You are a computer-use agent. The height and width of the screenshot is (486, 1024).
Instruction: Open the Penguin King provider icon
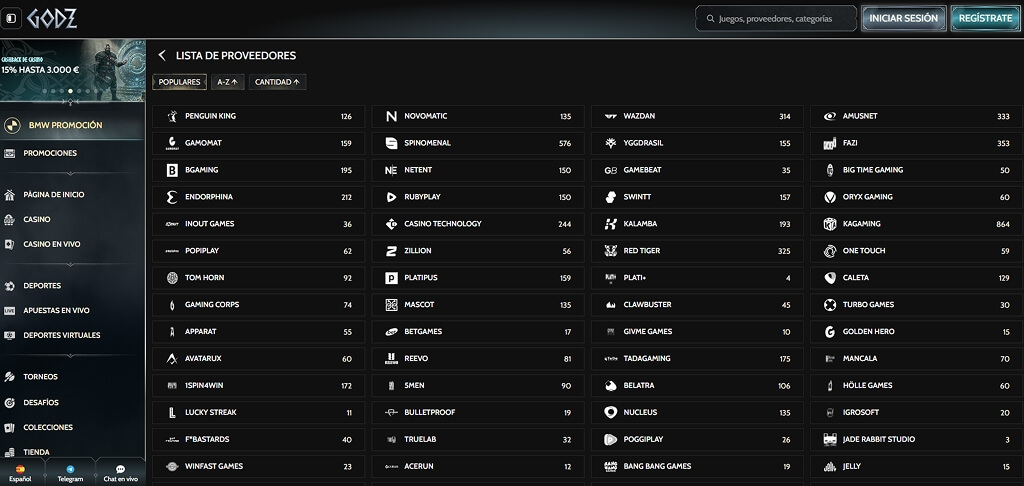(x=172, y=116)
